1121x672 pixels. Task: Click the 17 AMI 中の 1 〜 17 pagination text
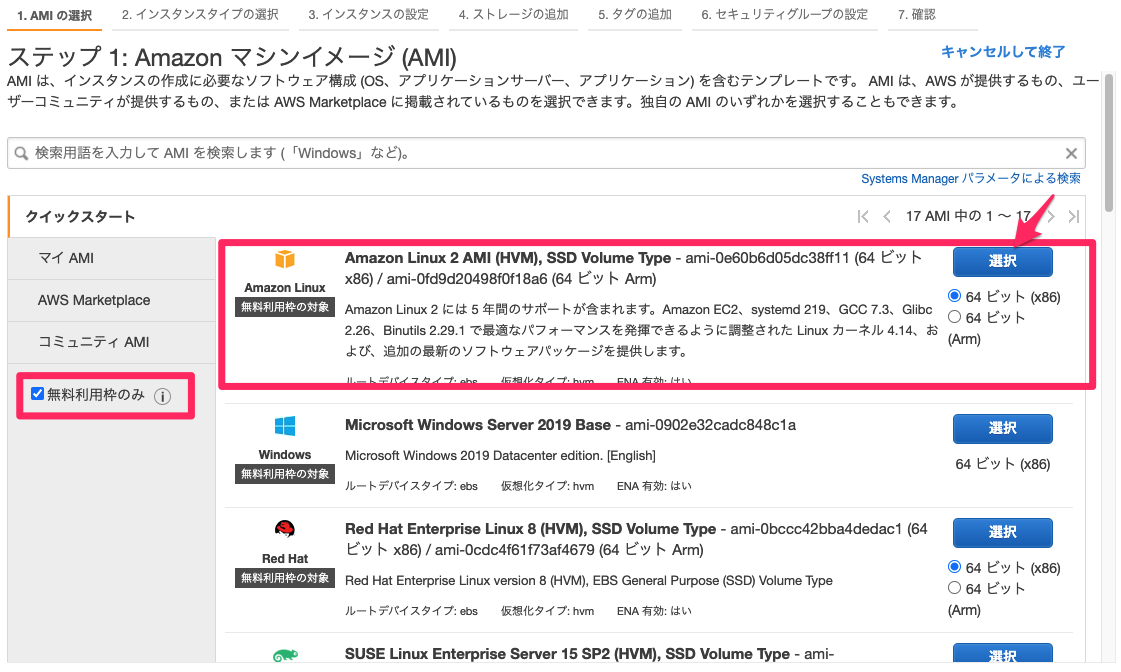(968, 217)
